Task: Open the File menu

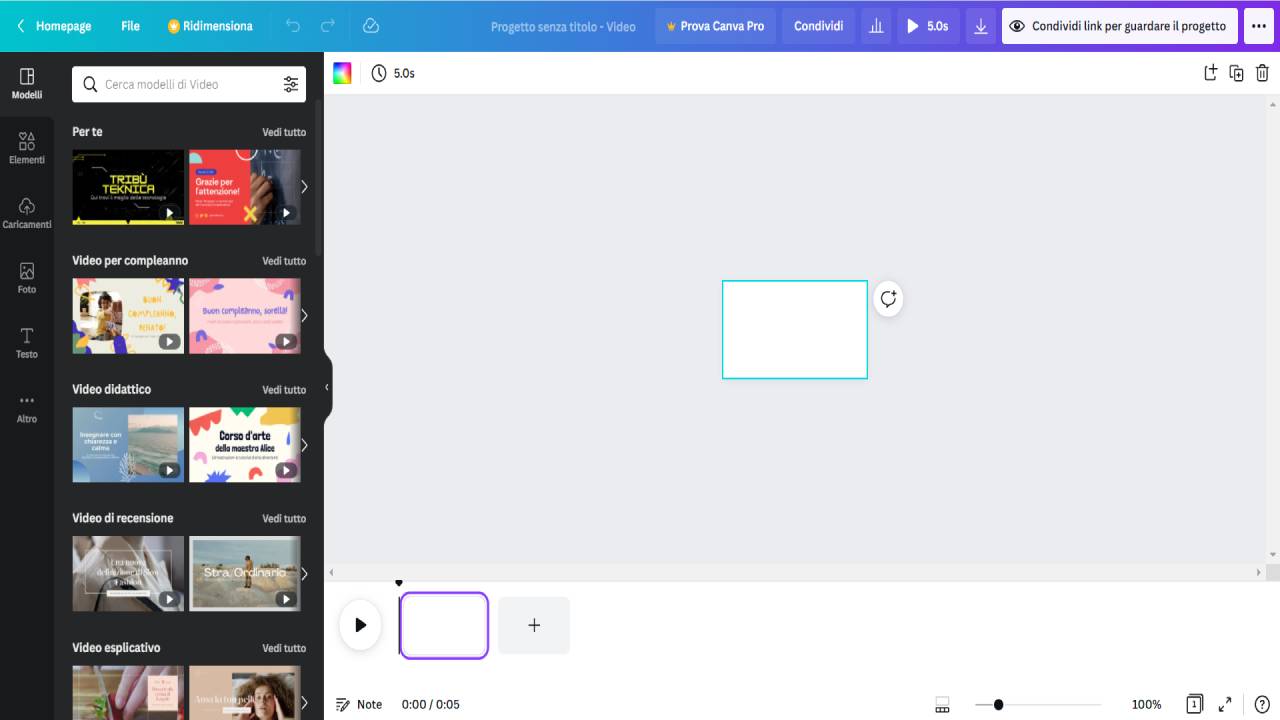Action: pyautogui.click(x=129, y=26)
